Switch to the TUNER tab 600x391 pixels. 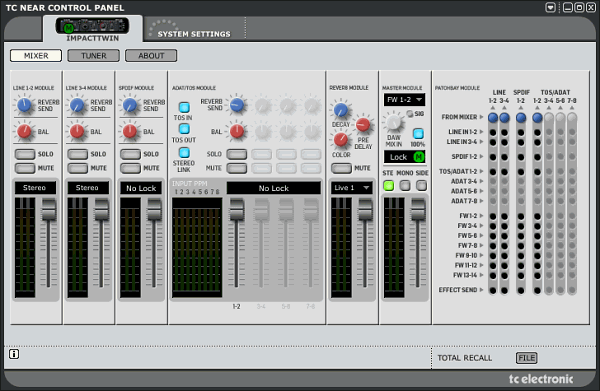coord(94,55)
